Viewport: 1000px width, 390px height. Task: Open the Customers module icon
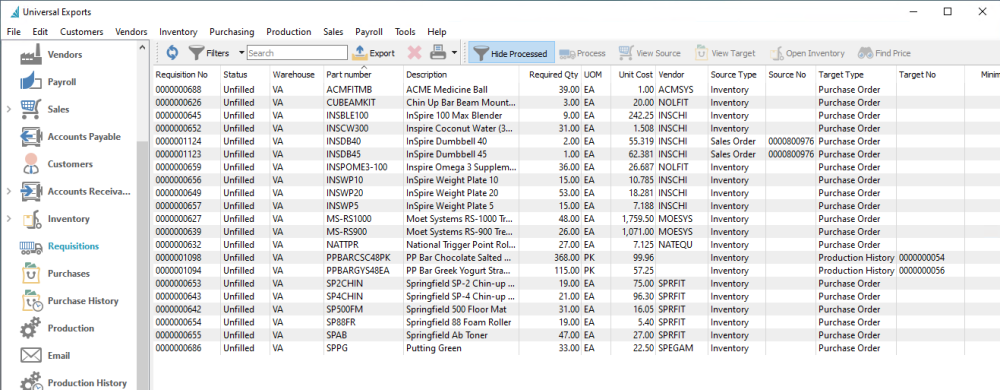click(31, 164)
